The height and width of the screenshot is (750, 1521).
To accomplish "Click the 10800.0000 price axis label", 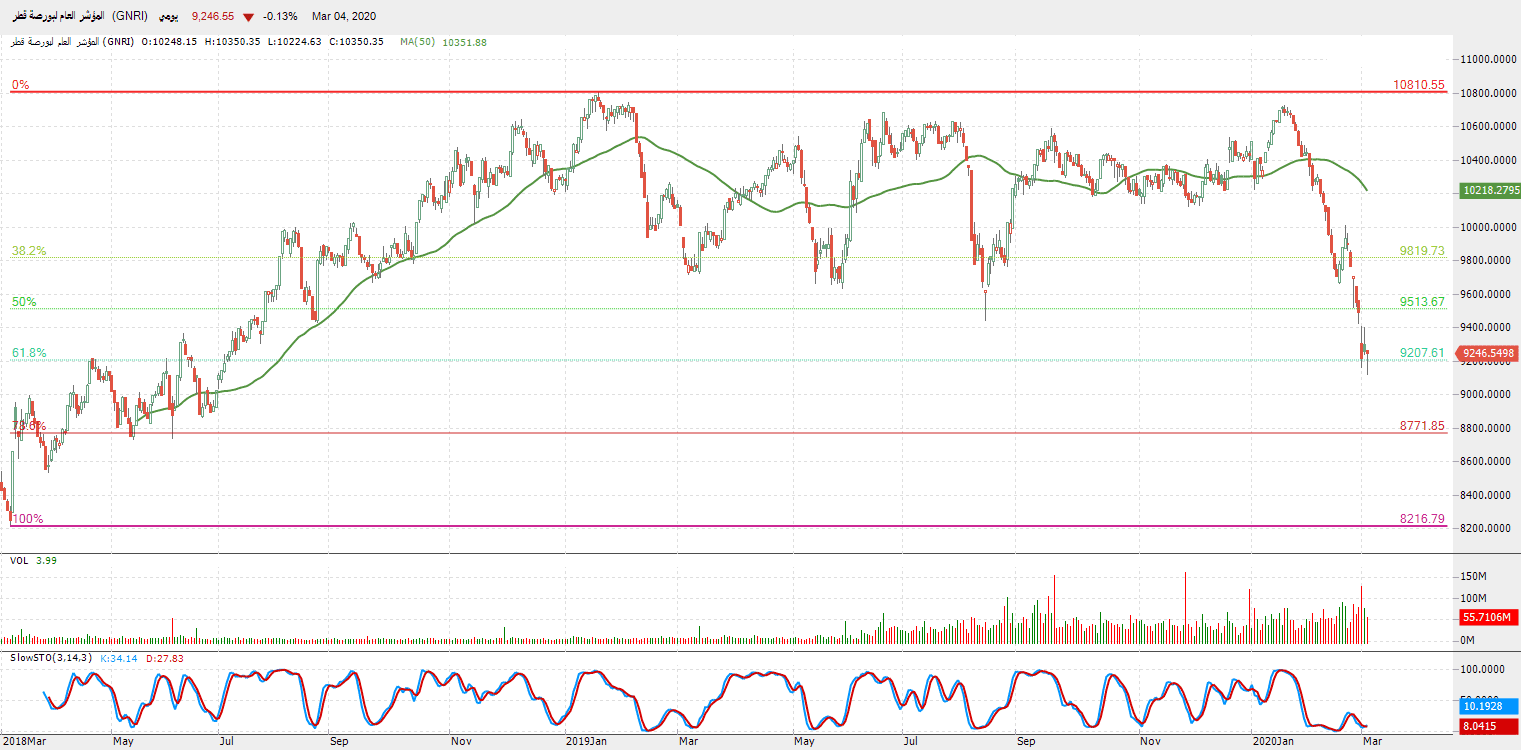I will (1489, 93).
